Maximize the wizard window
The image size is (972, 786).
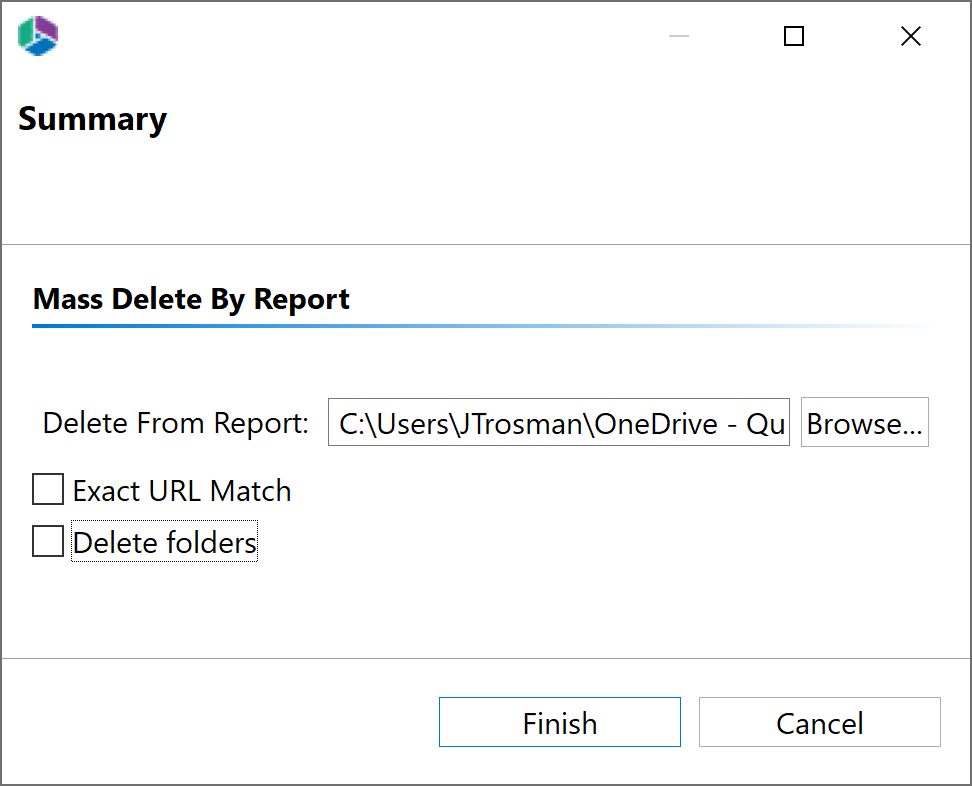click(x=793, y=36)
